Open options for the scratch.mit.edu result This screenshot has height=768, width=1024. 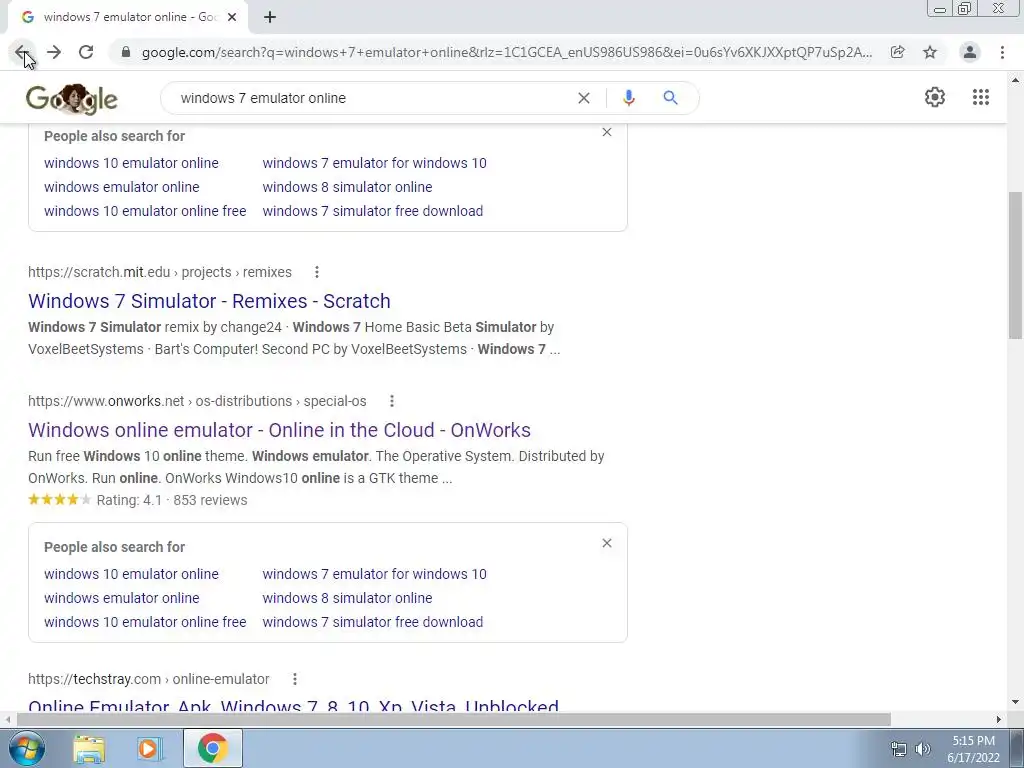(x=317, y=272)
